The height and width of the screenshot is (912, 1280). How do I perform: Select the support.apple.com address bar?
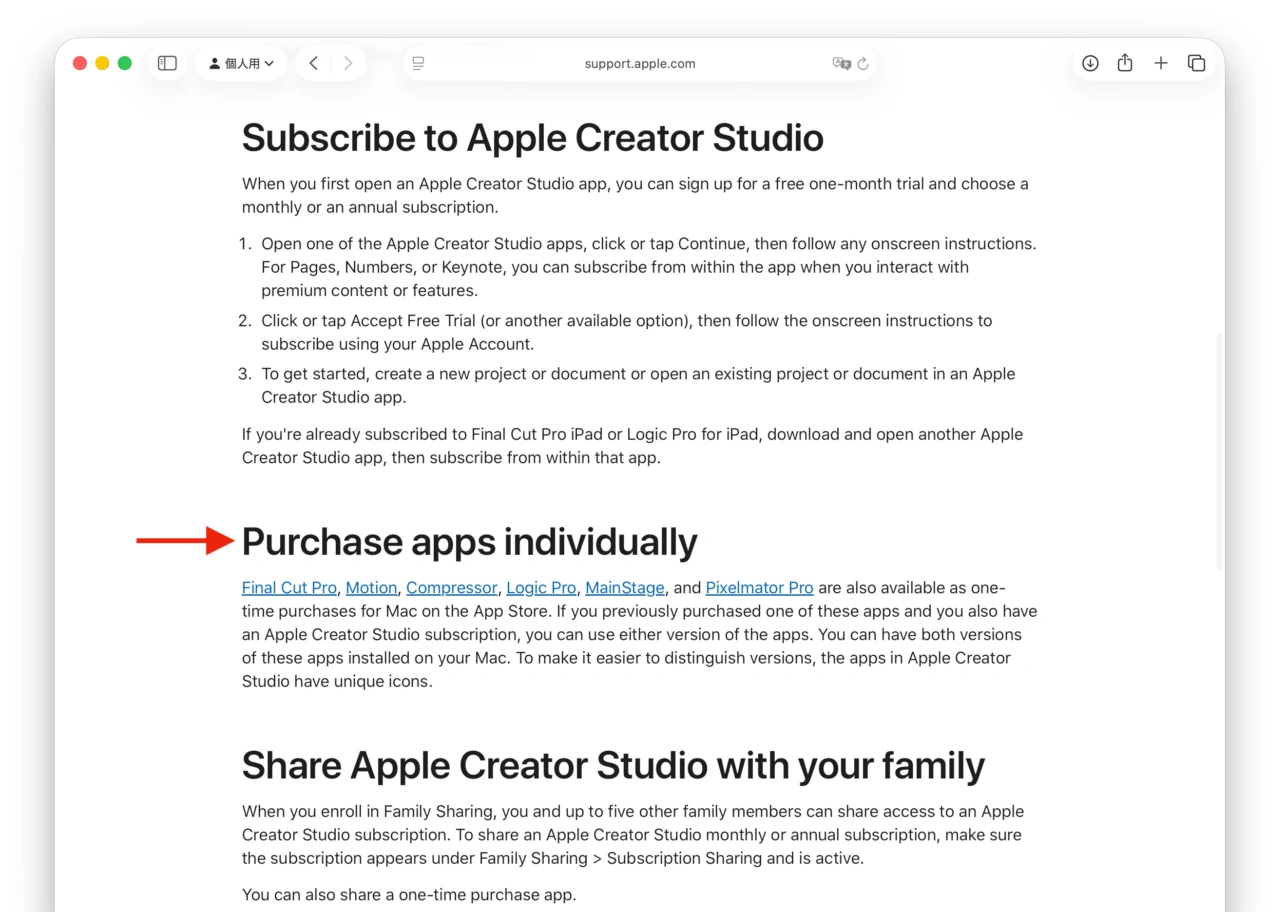click(639, 63)
